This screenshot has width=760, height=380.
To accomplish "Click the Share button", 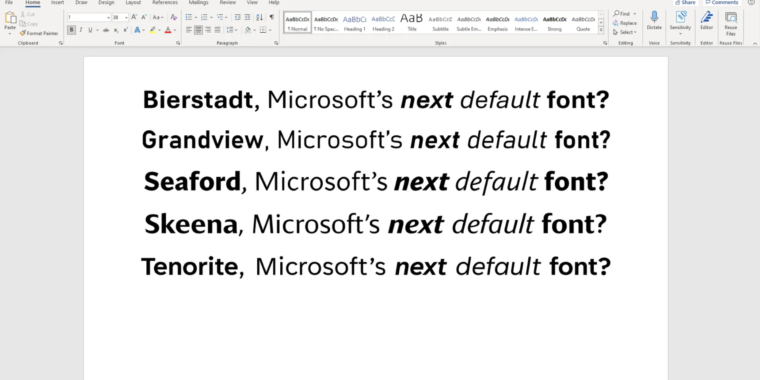I will click(x=685, y=2).
